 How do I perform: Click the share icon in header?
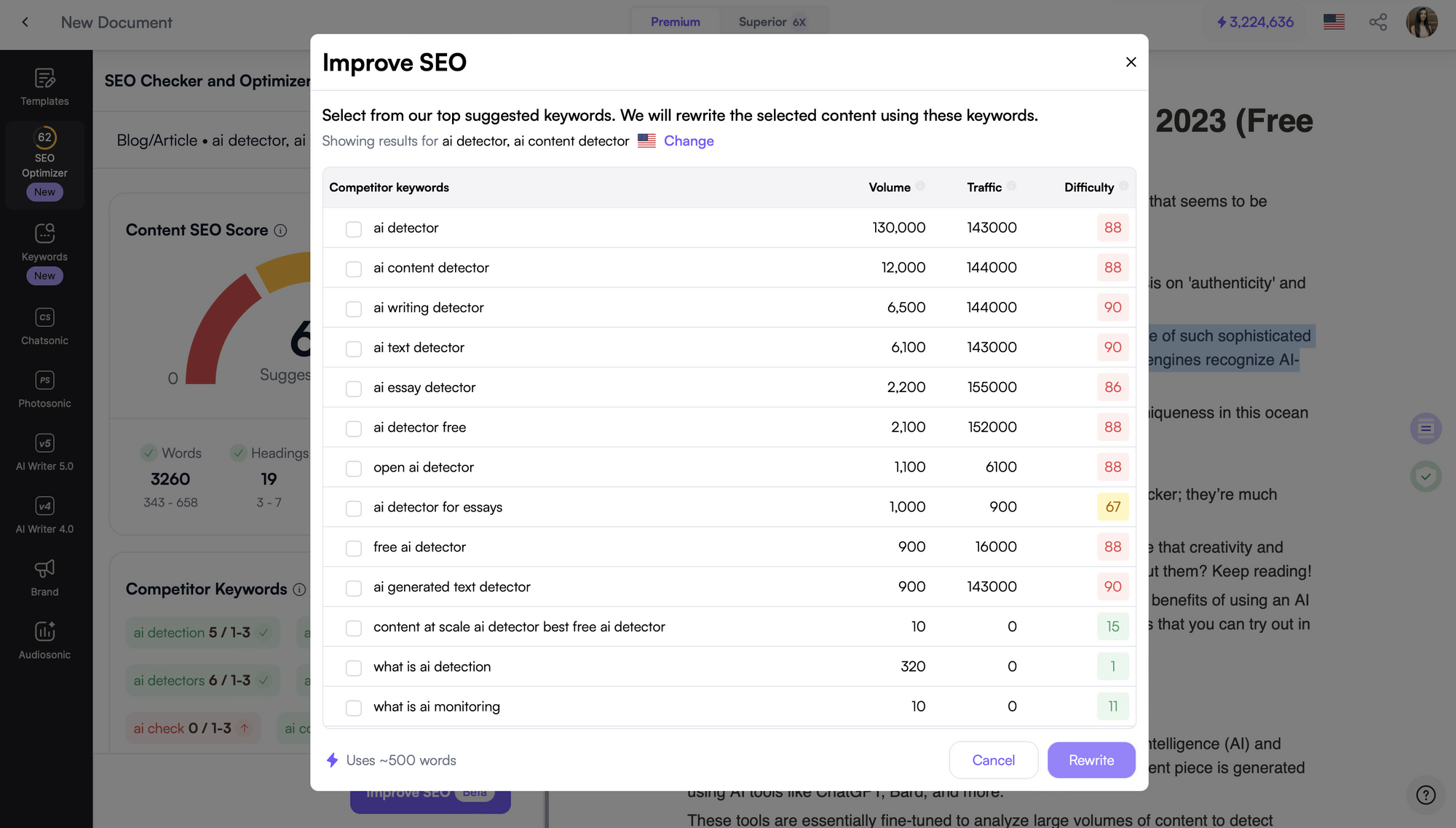1377,22
